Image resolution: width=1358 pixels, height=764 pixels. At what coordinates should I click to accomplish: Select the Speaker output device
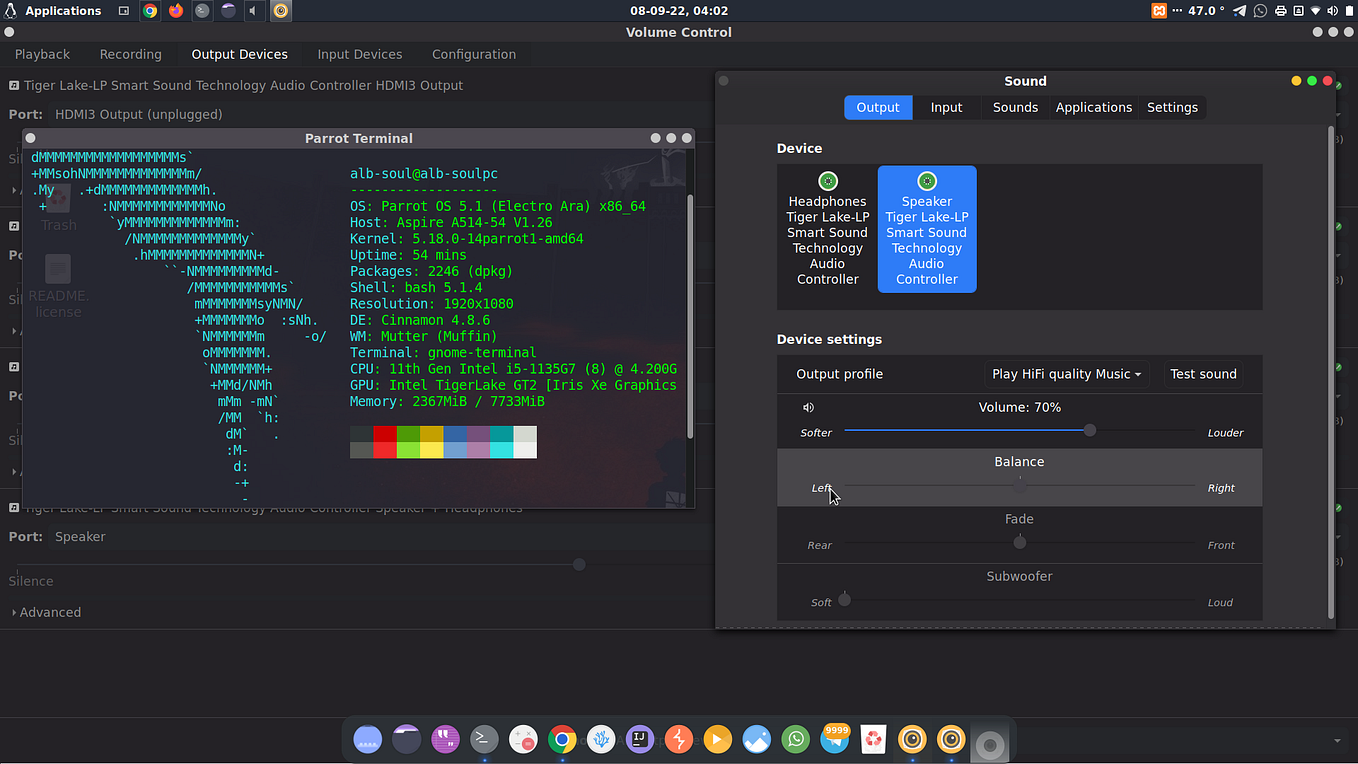point(926,230)
